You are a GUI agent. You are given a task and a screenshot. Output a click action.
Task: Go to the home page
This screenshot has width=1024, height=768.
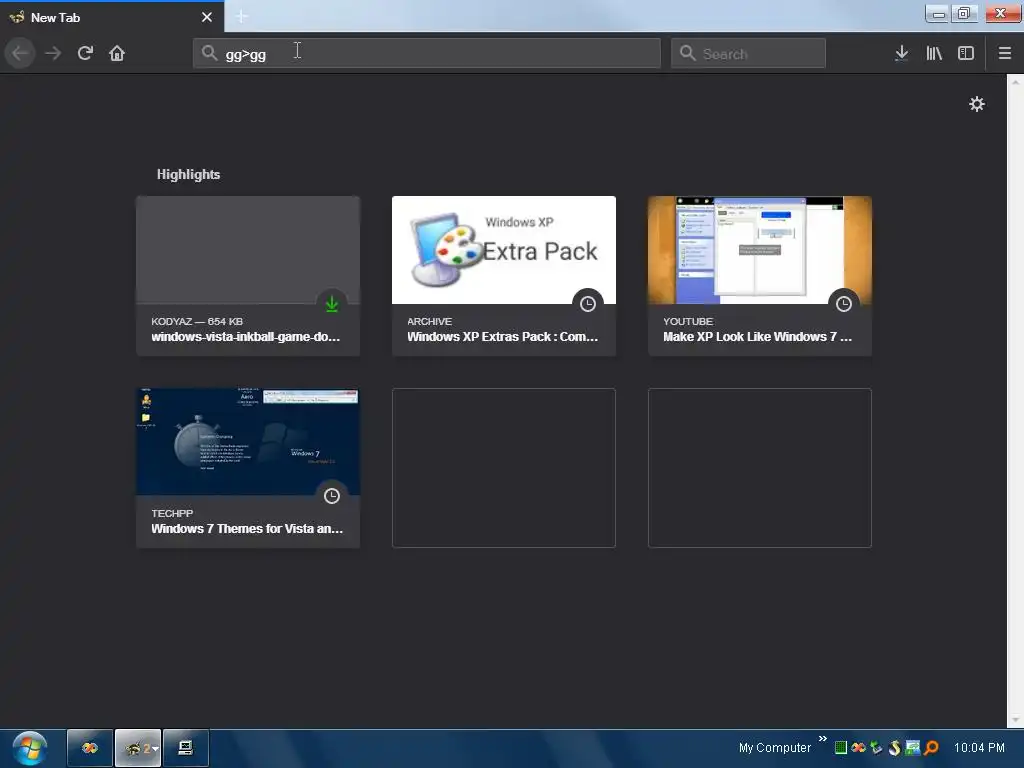click(x=117, y=53)
